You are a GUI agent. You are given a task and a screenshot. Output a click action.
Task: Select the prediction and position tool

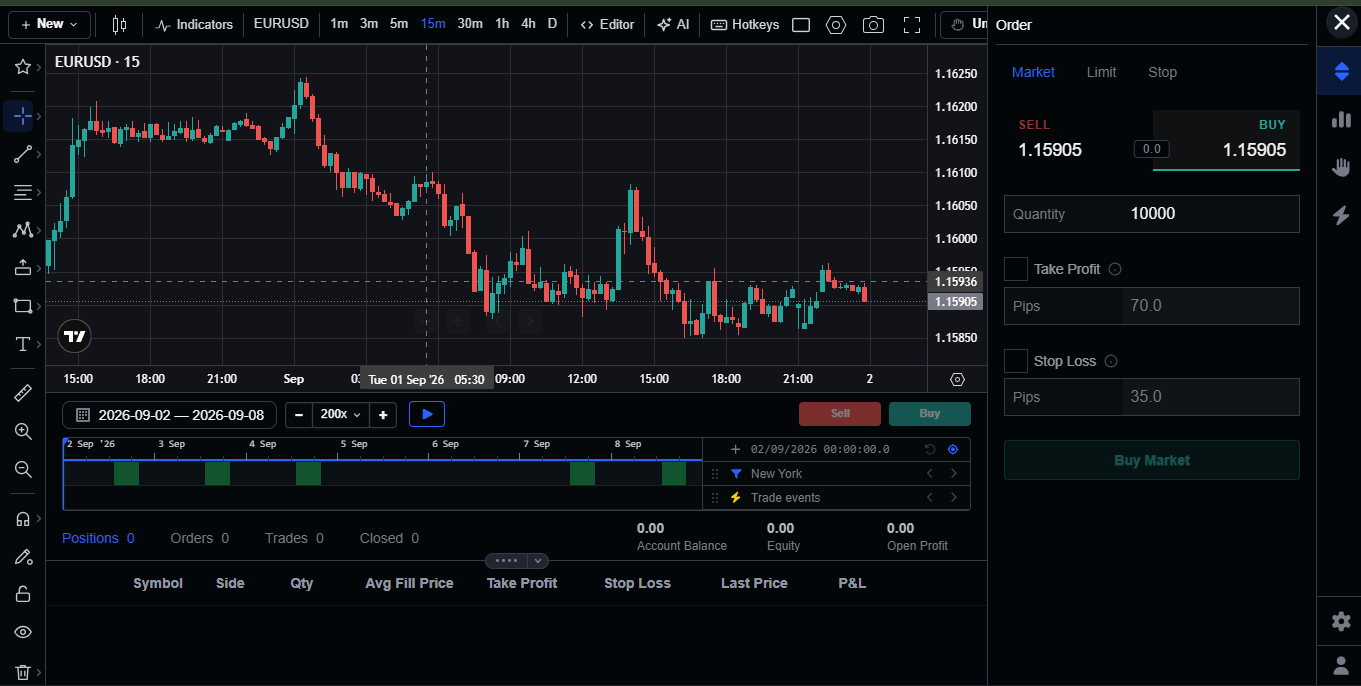point(22,267)
